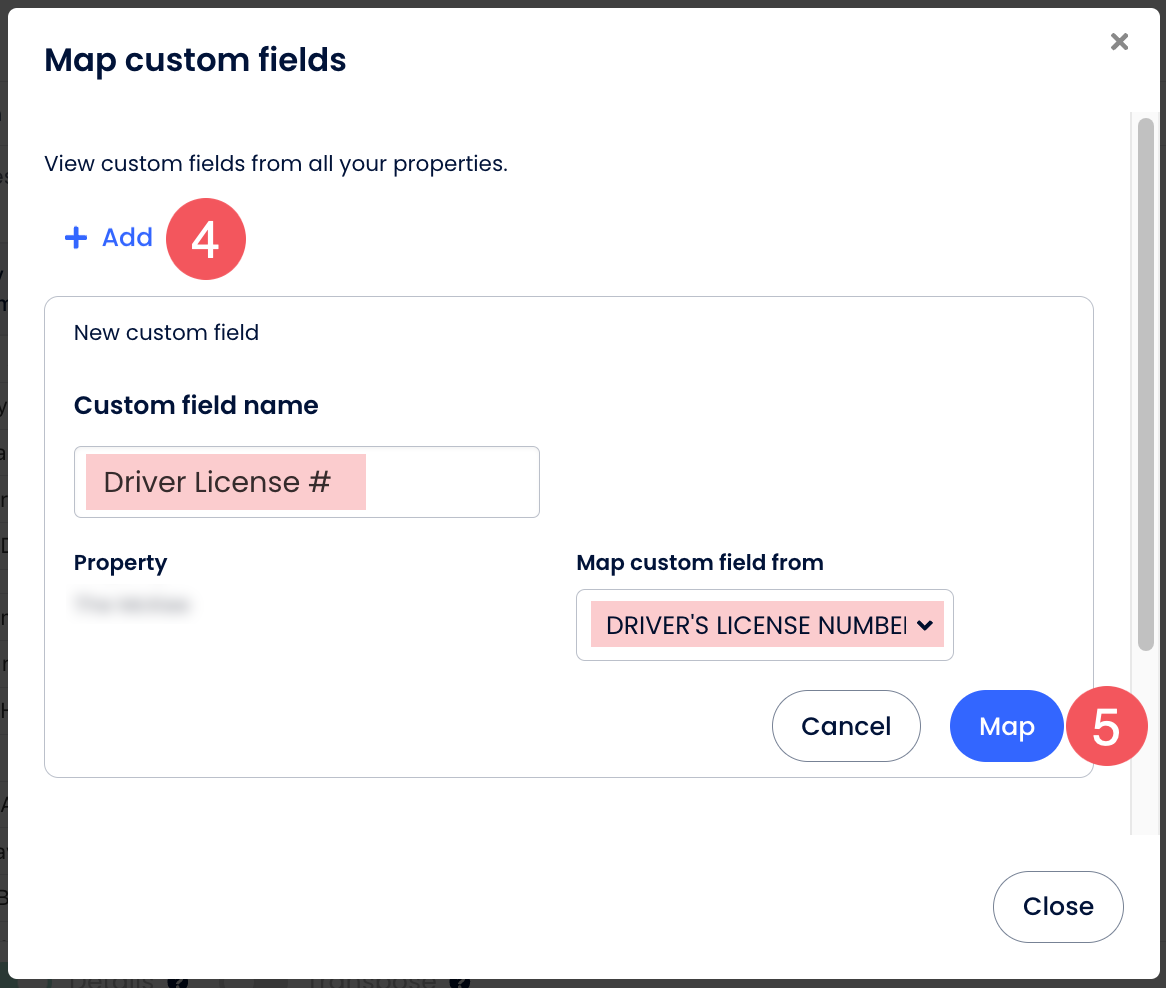Click the chevron arrow in the mapping dropdown
Screen dimensions: 1166x988
925,625
